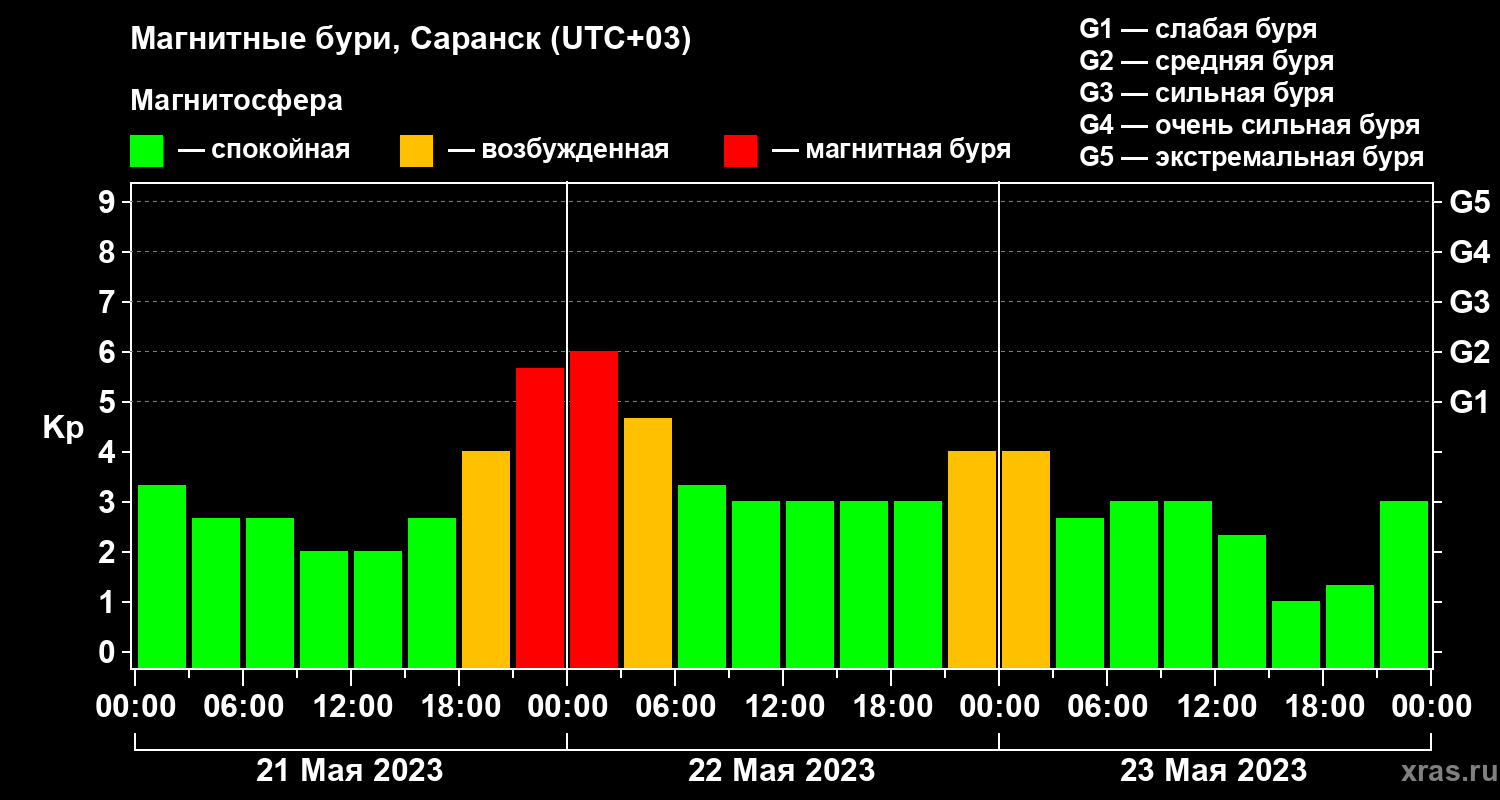
Task: Click the final '00:00' time label on the axis
Action: click(x=1430, y=706)
